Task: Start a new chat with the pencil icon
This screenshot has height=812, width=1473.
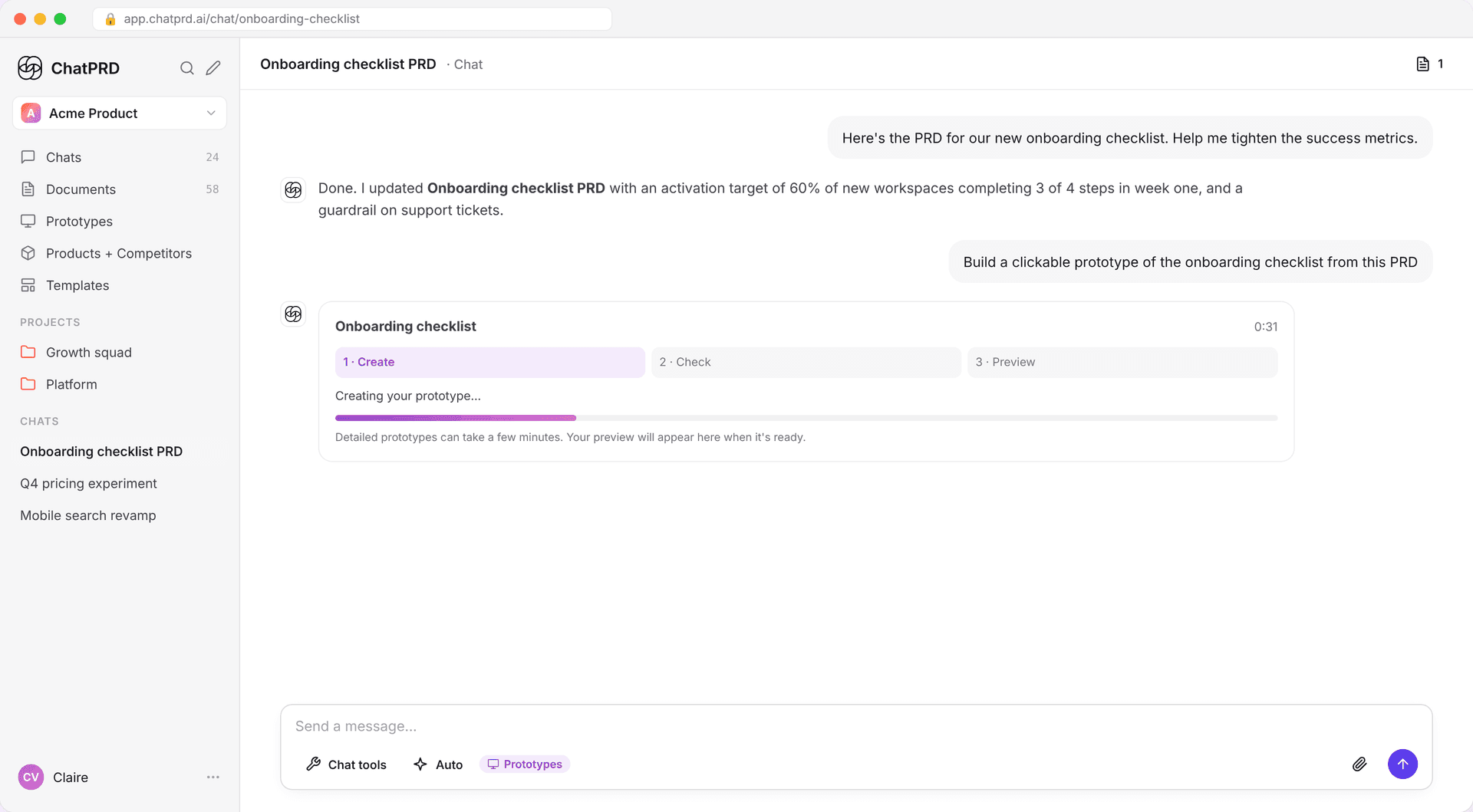Action: (x=213, y=68)
